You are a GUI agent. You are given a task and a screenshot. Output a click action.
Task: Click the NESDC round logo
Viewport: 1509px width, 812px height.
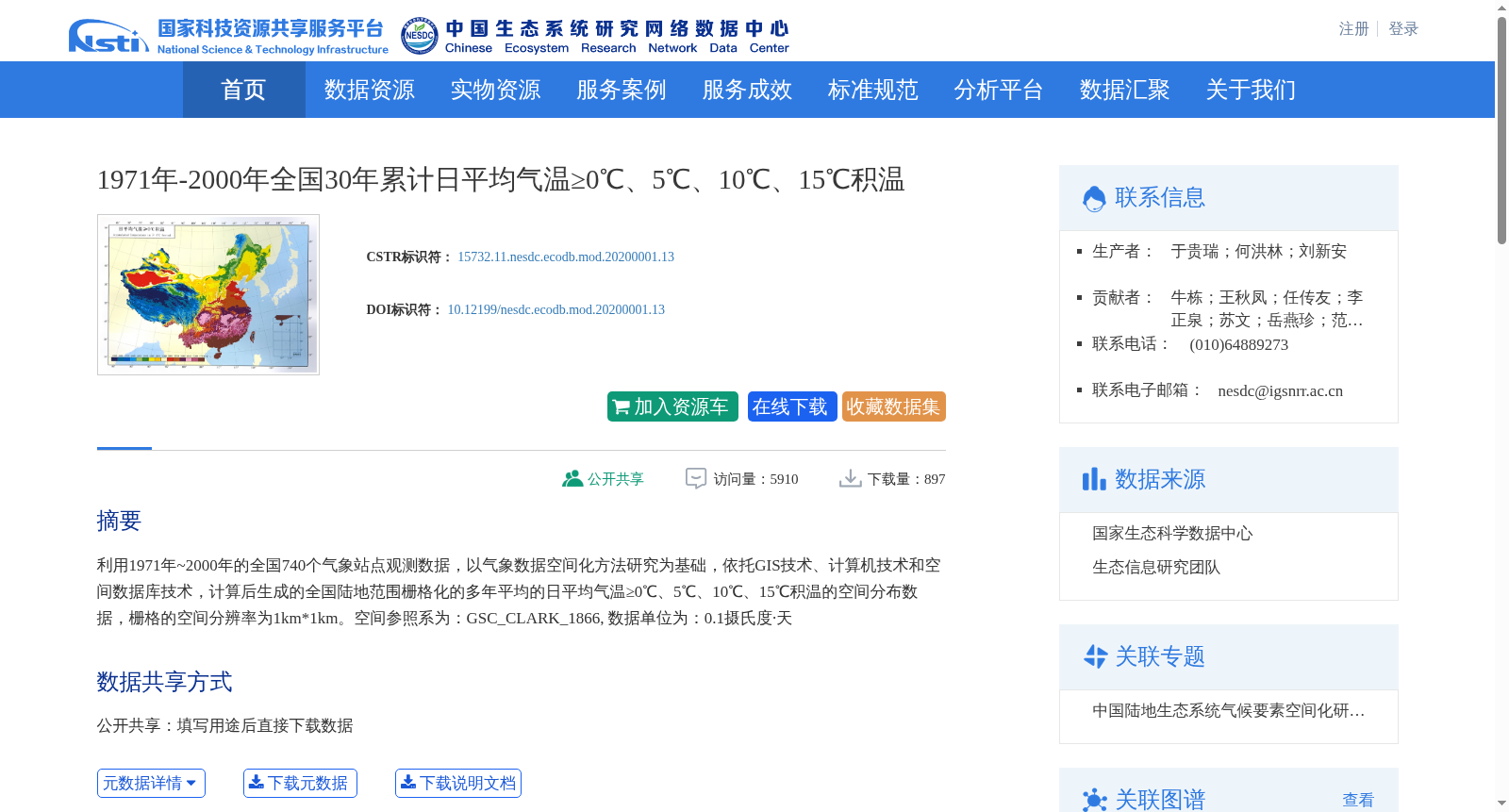[x=419, y=36]
